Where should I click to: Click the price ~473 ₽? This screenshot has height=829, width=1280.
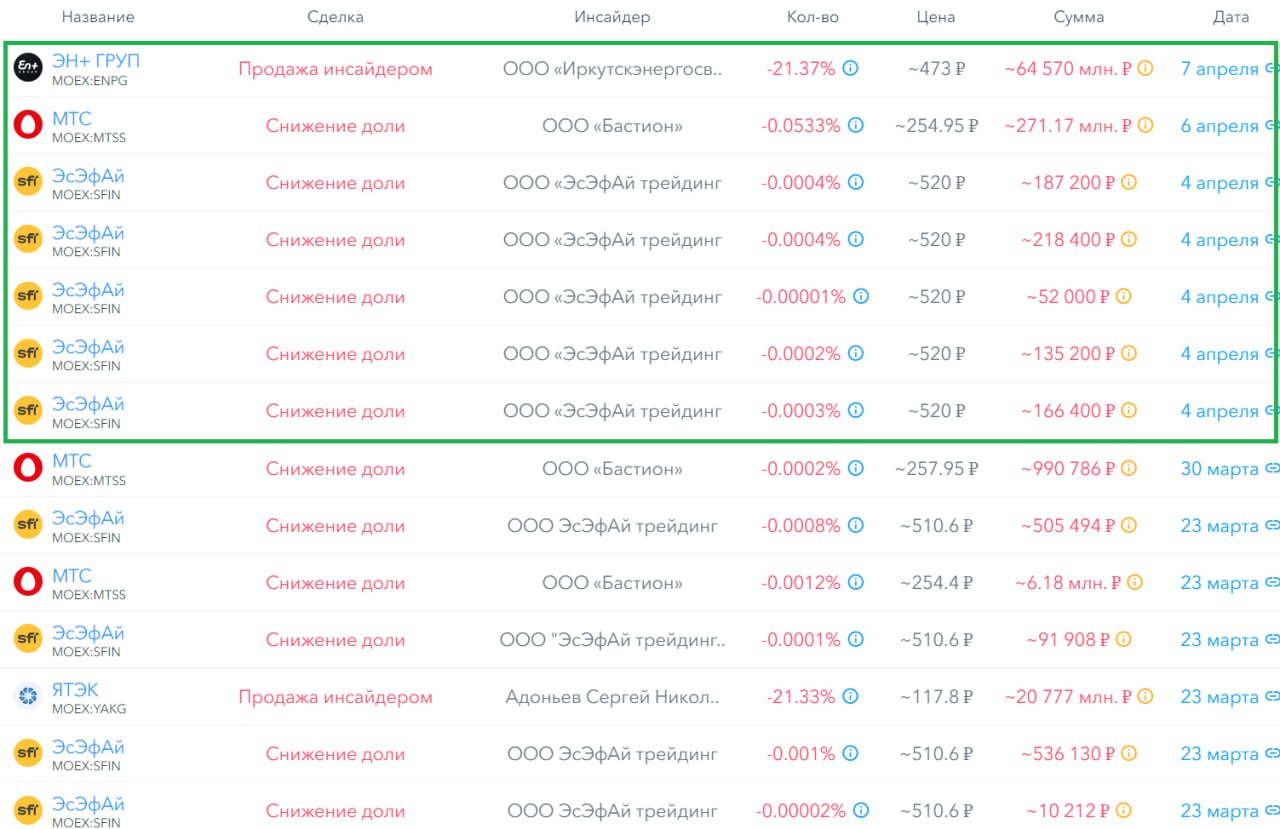(936, 69)
